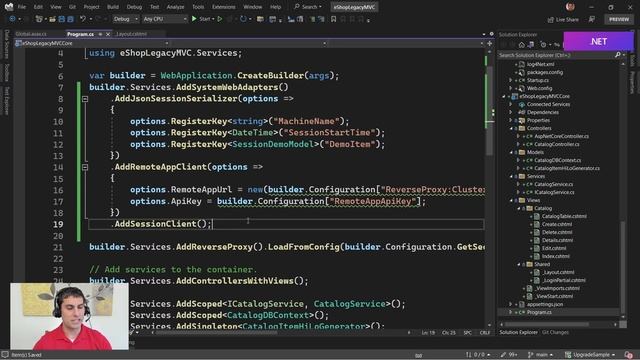Click the Search Solution Explorer input field

pos(556,55)
